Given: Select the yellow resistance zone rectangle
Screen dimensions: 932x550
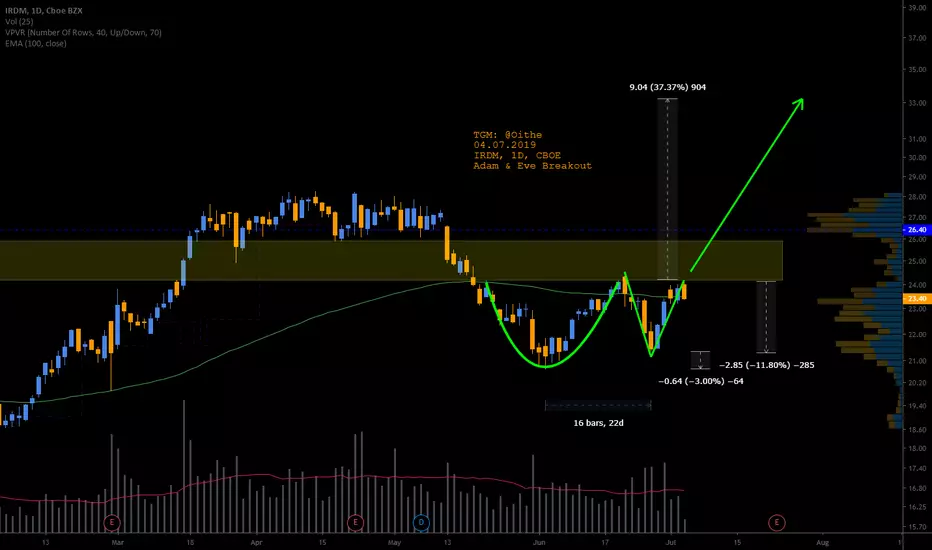Looking at the screenshot, I should pos(391,260).
